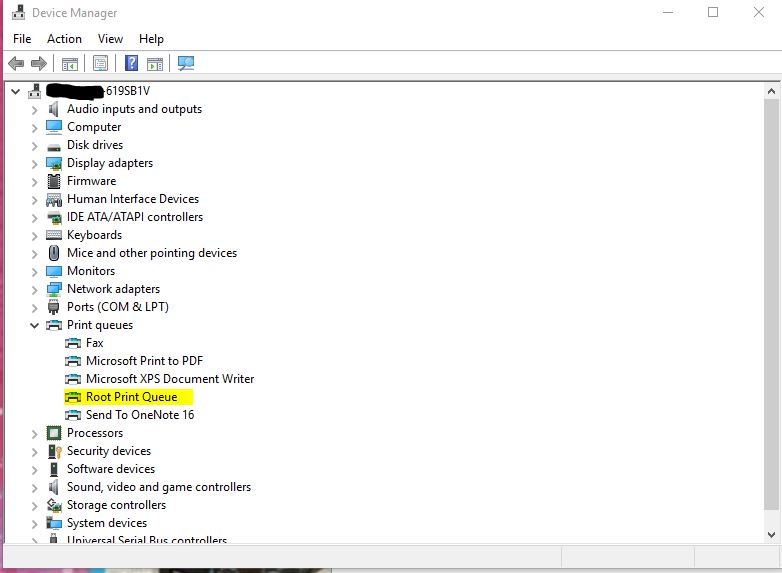Click the Disk drives category icon
This screenshot has height=573, width=782.
pyautogui.click(x=54, y=146)
